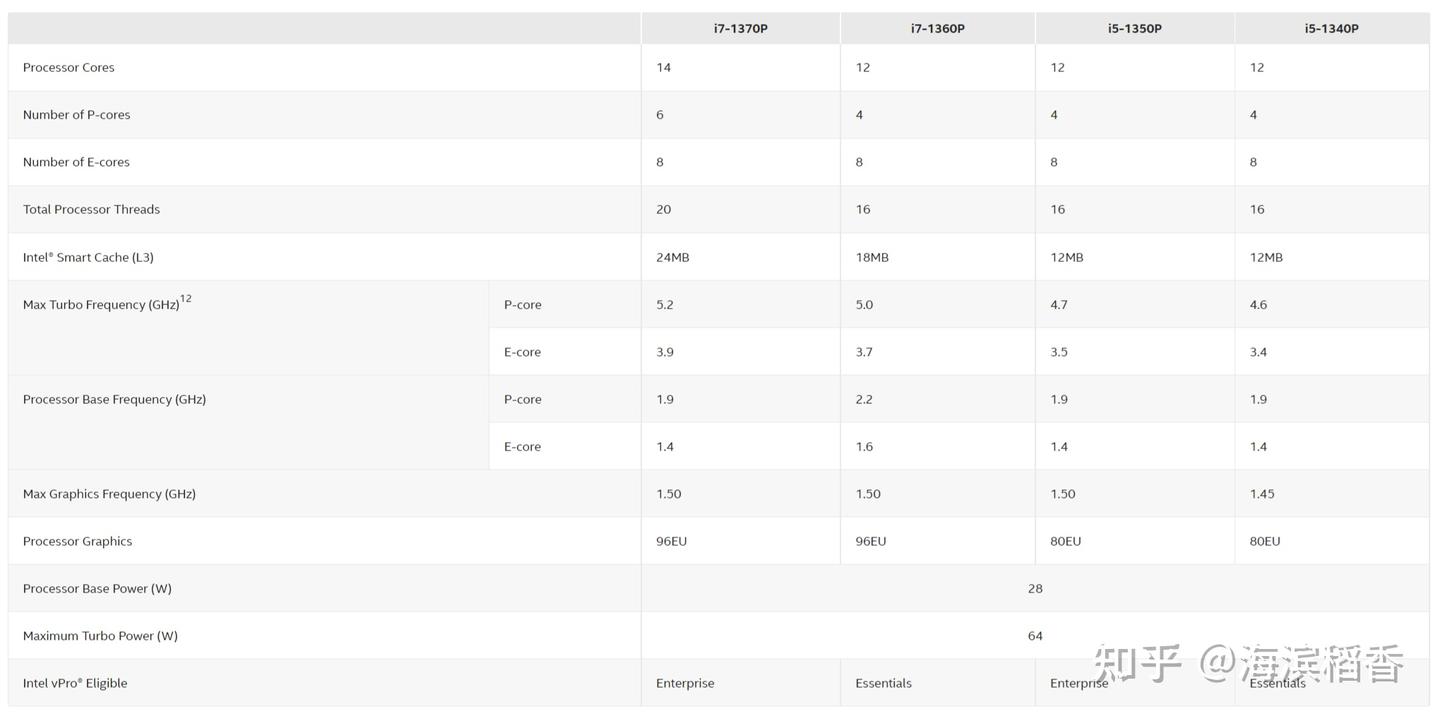1440x721 pixels.
Task: Click the i5-1350P column header
Action: (1134, 29)
